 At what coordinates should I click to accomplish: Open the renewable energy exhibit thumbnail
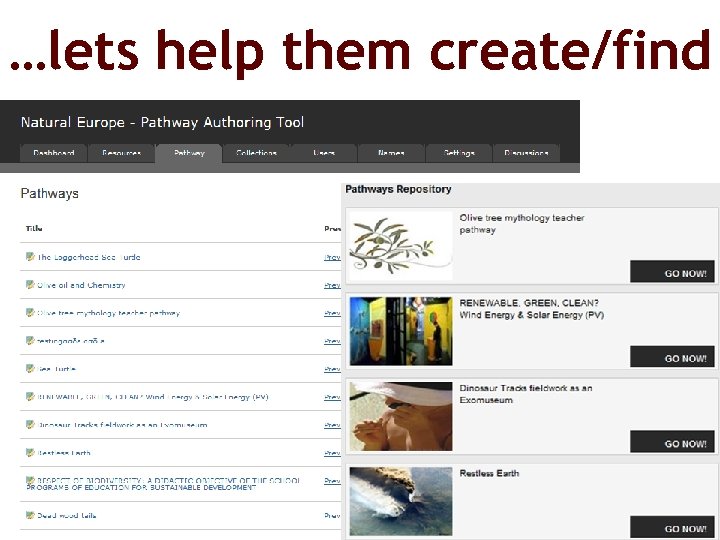click(401, 331)
